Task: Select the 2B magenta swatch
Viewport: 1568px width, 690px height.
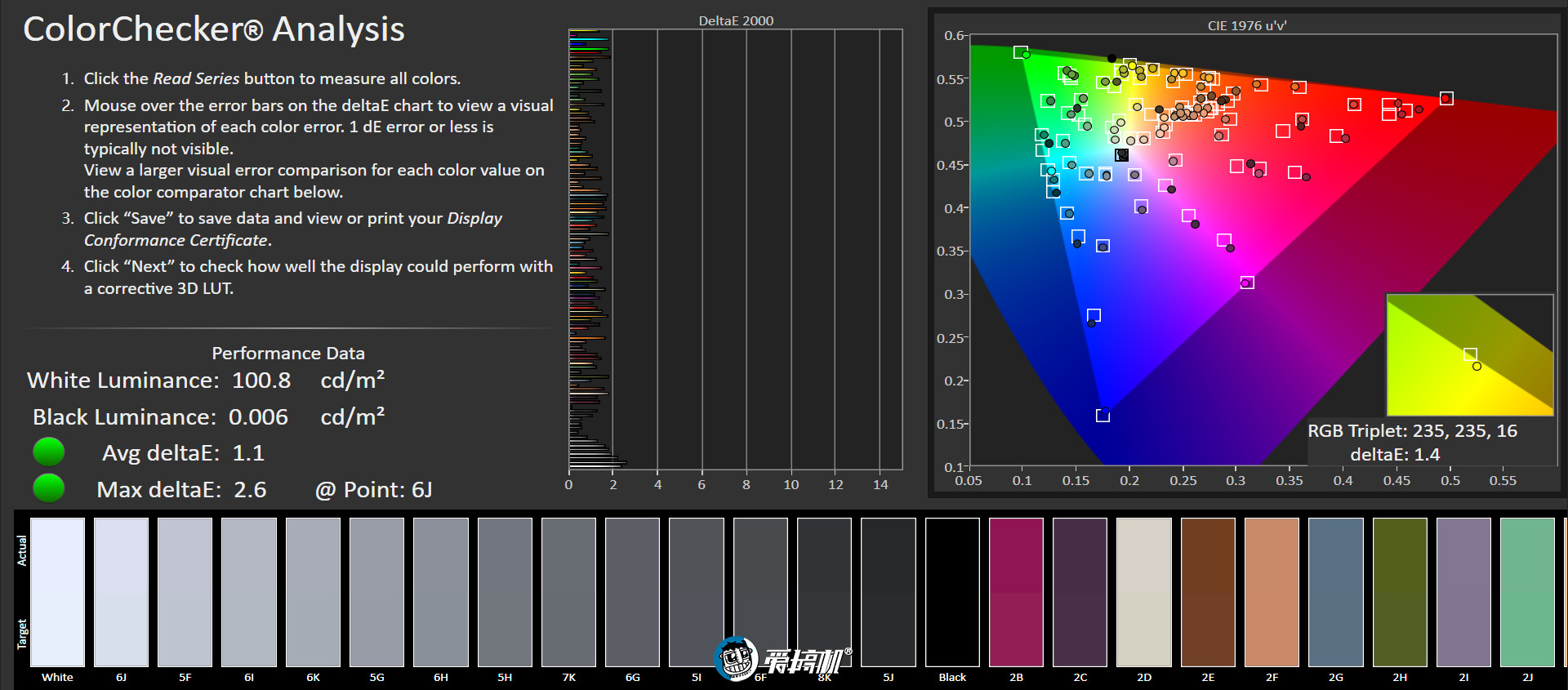Action: pyautogui.click(x=1016, y=592)
